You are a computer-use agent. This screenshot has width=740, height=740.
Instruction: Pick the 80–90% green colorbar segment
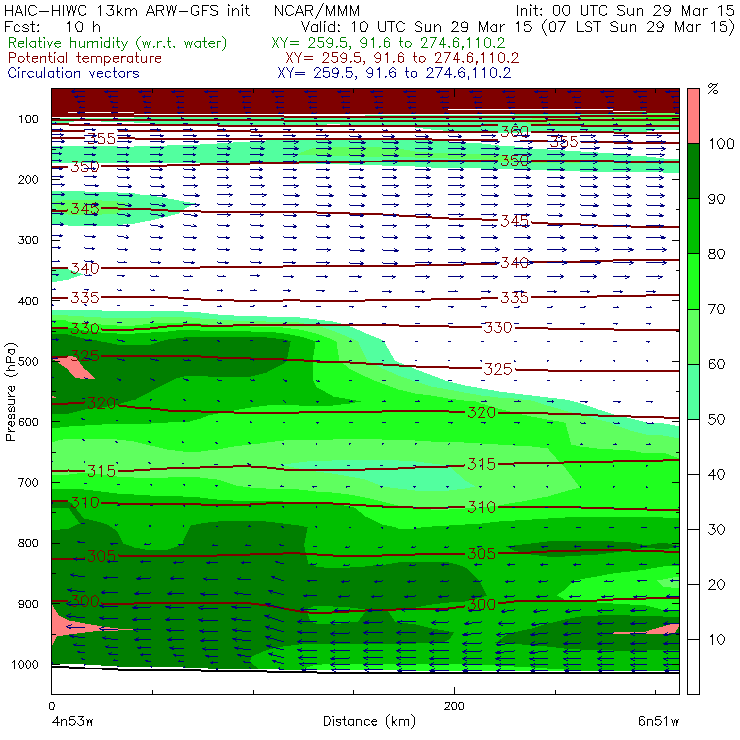pos(693,226)
